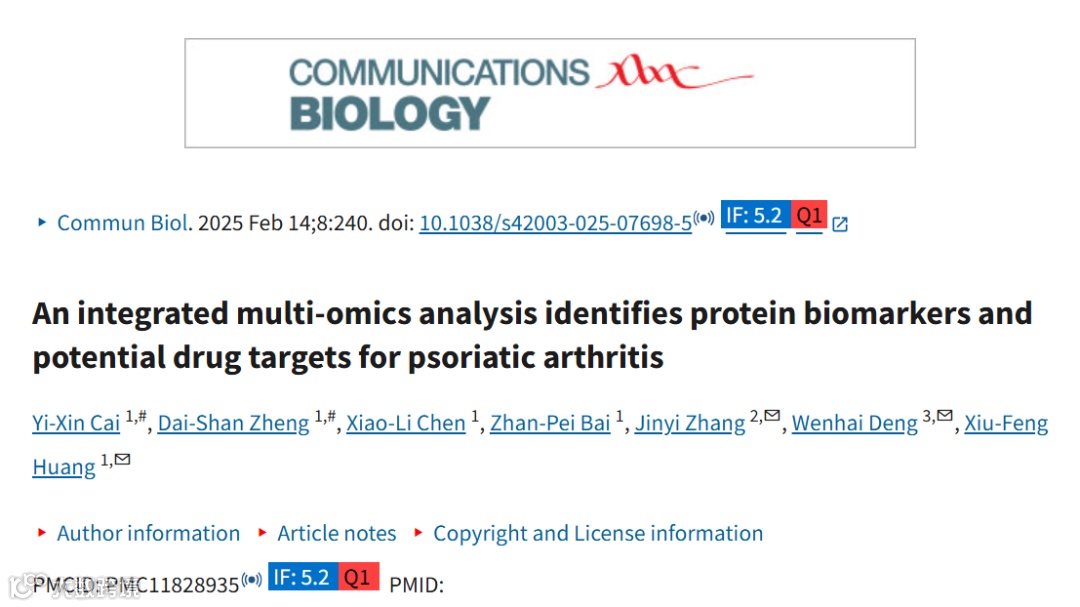Open author Yi-Xin Cai's link
Image resolution: width=1080 pixels, height=607 pixels.
(76, 422)
